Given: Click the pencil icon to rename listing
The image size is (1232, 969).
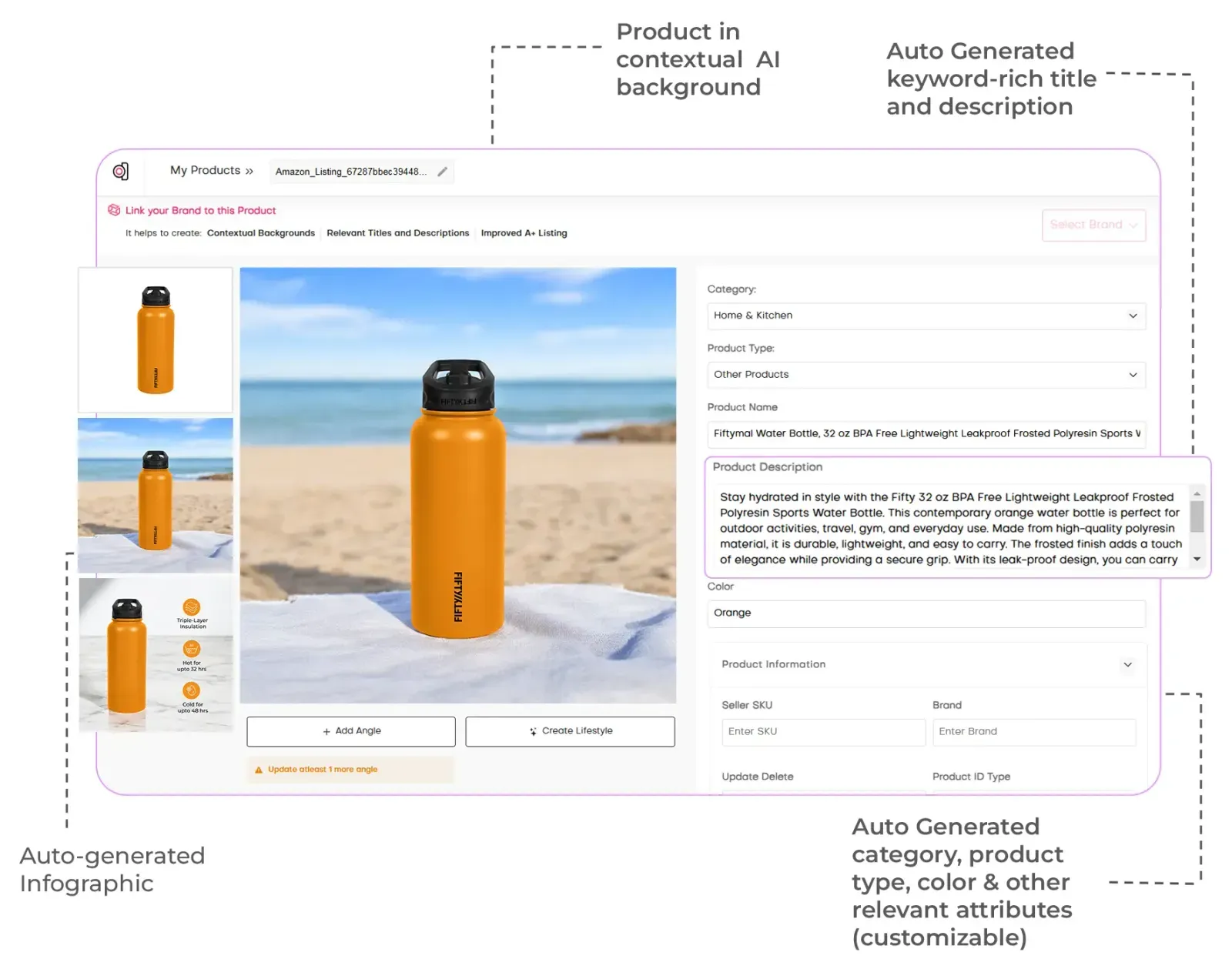Looking at the screenshot, I should click(442, 172).
